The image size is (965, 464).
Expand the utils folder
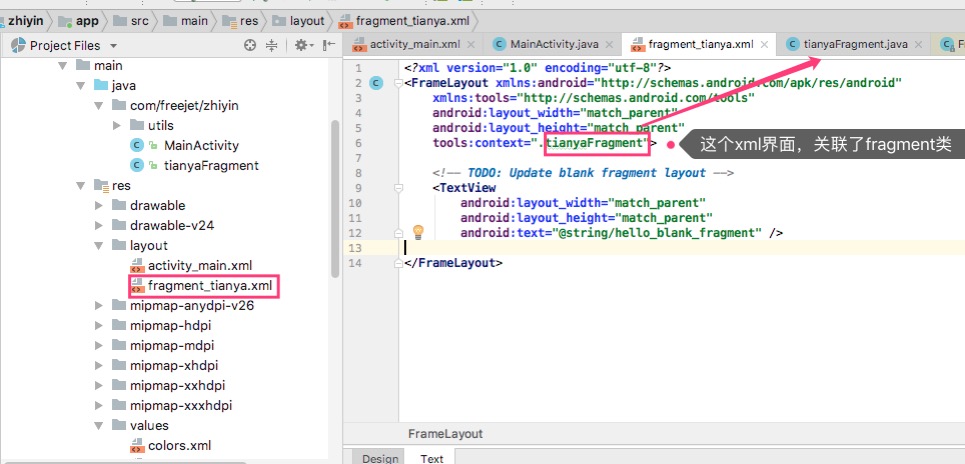click(x=117, y=126)
